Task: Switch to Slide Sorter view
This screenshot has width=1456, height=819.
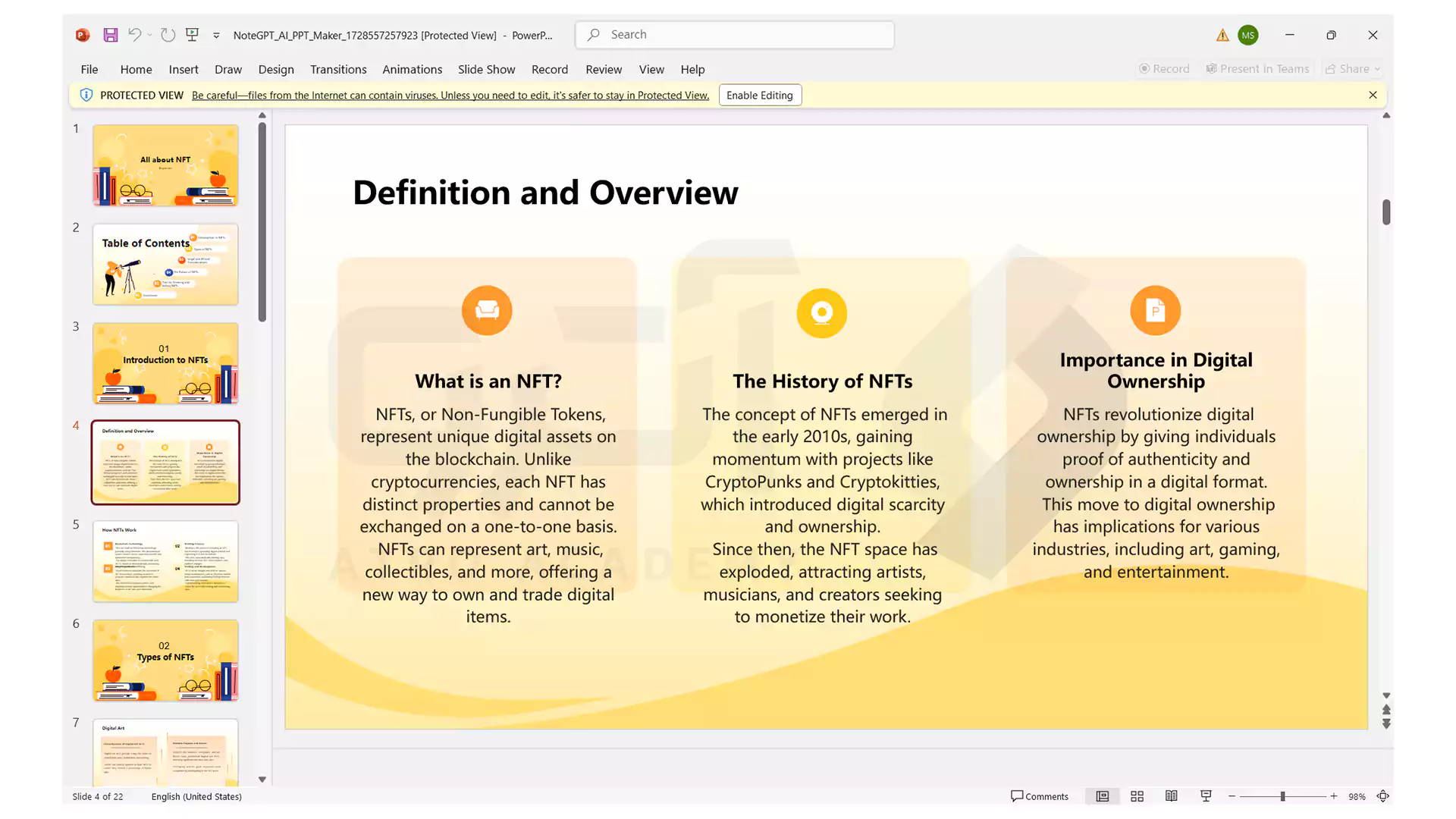Action: pos(1137,796)
